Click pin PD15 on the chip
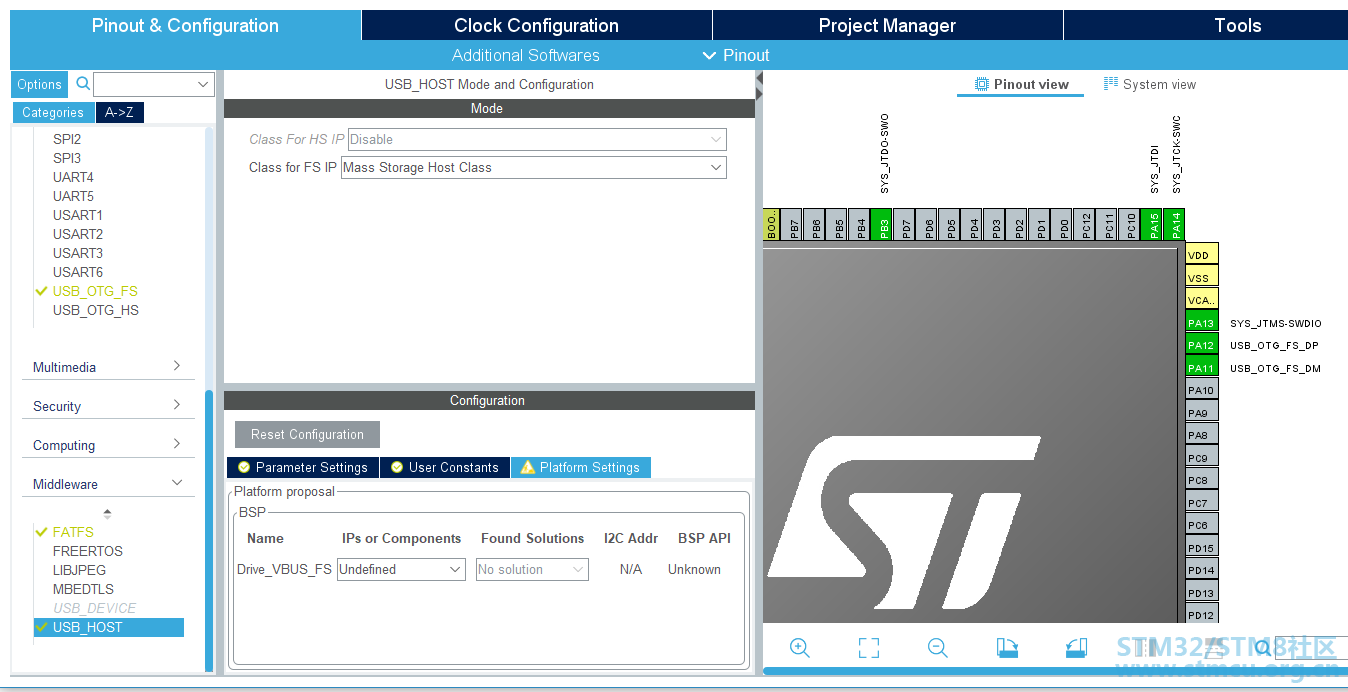Screen dimensions: 1348x692 coord(1201,548)
